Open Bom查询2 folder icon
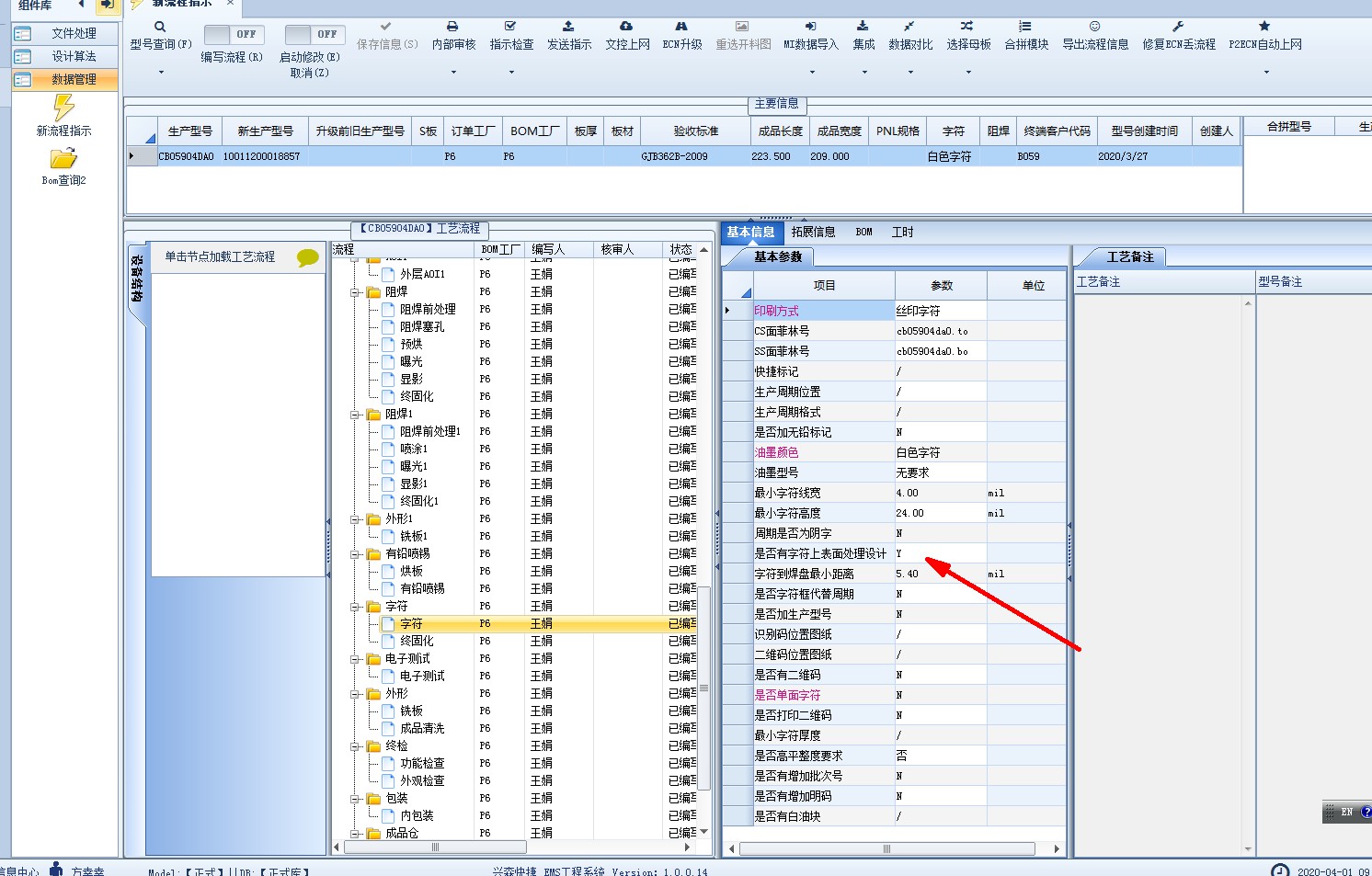This screenshot has width=1372, height=876. 63,159
